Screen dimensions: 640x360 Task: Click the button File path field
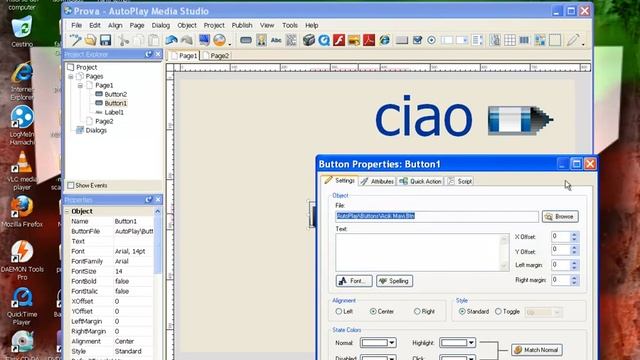(x=437, y=216)
